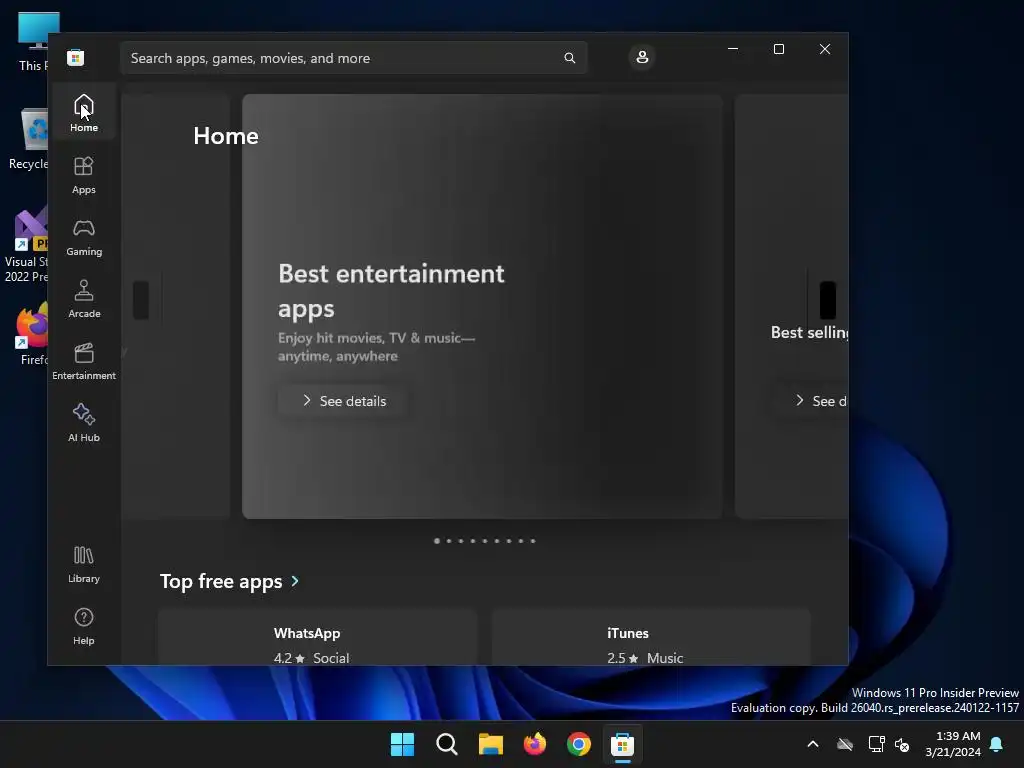Open the iTunes app card
Viewport: 1024px width, 768px height.
tap(650, 637)
